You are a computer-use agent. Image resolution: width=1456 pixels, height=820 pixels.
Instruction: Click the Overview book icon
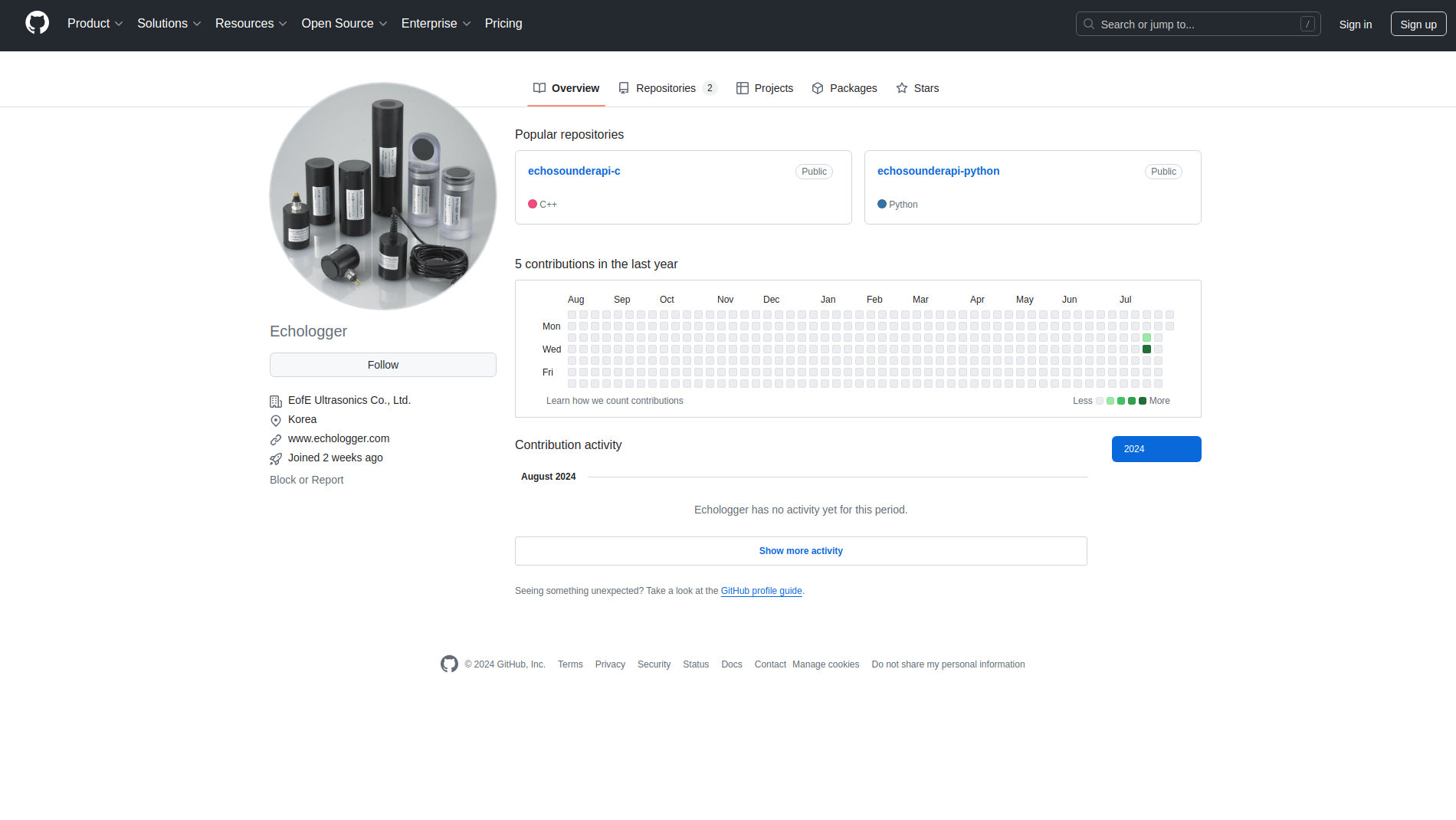[x=539, y=88]
